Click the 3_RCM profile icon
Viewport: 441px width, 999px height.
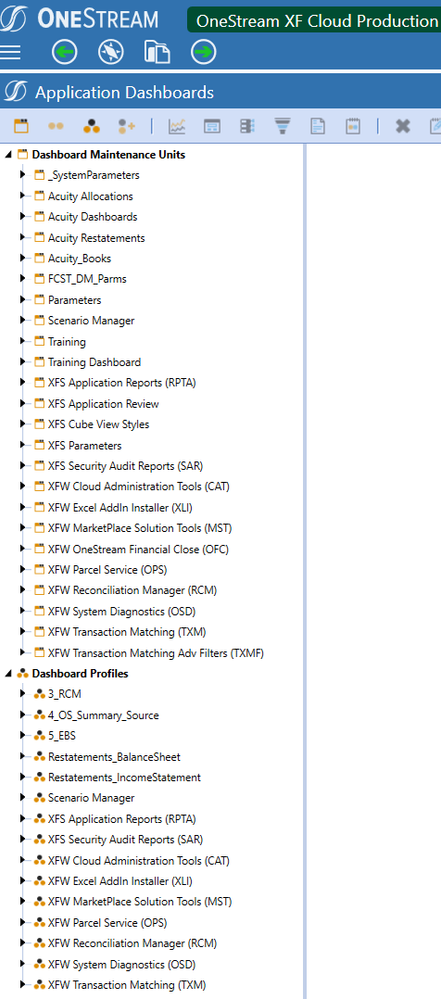pyautogui.click(x=40, y=694)
